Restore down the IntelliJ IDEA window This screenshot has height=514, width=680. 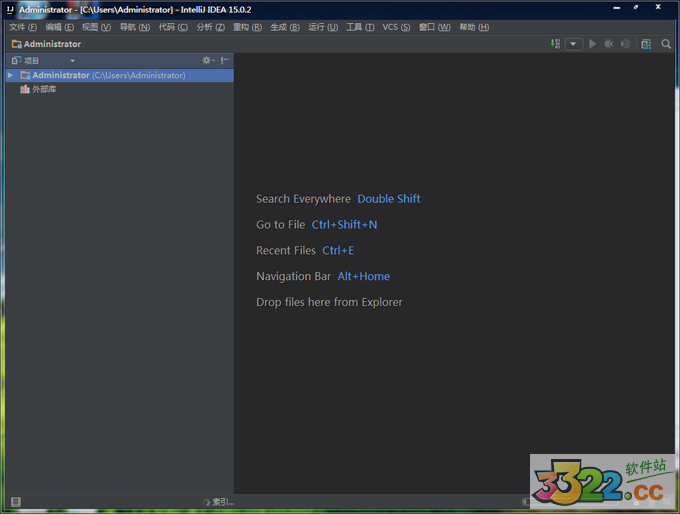(636, 7)
